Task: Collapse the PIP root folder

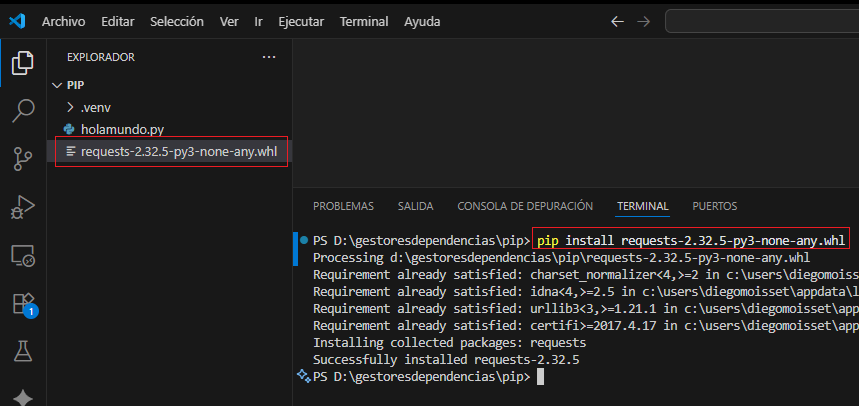Action: (x=75, y=85)
